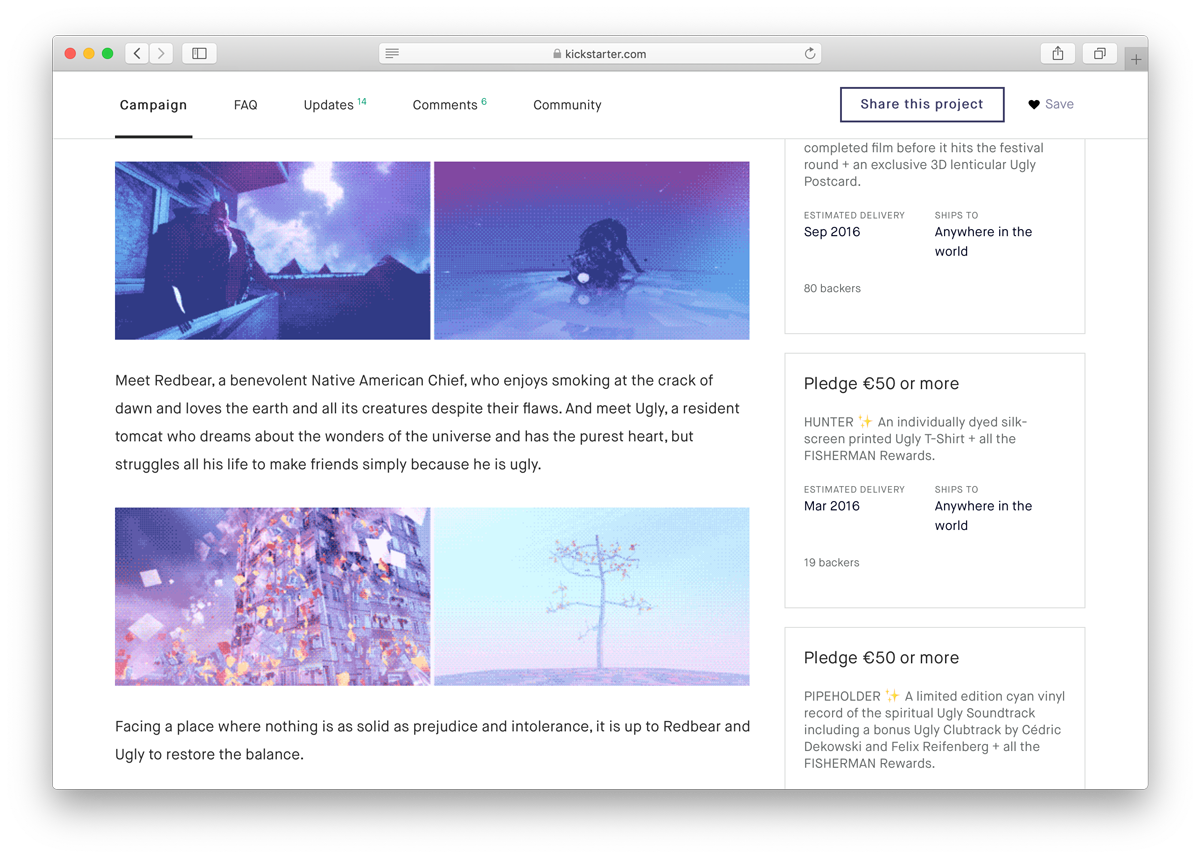
Task: Show all tabs overview icon
Action: [1099, 54]
